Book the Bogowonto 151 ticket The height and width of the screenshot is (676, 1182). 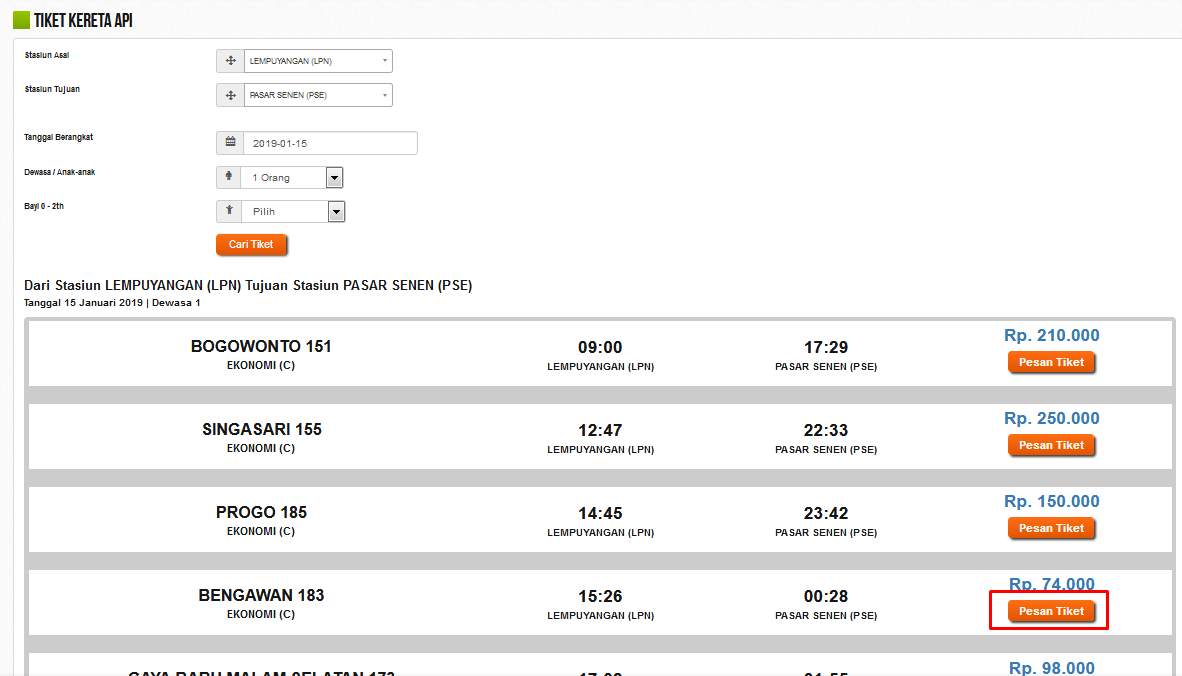coord(1051,362)
